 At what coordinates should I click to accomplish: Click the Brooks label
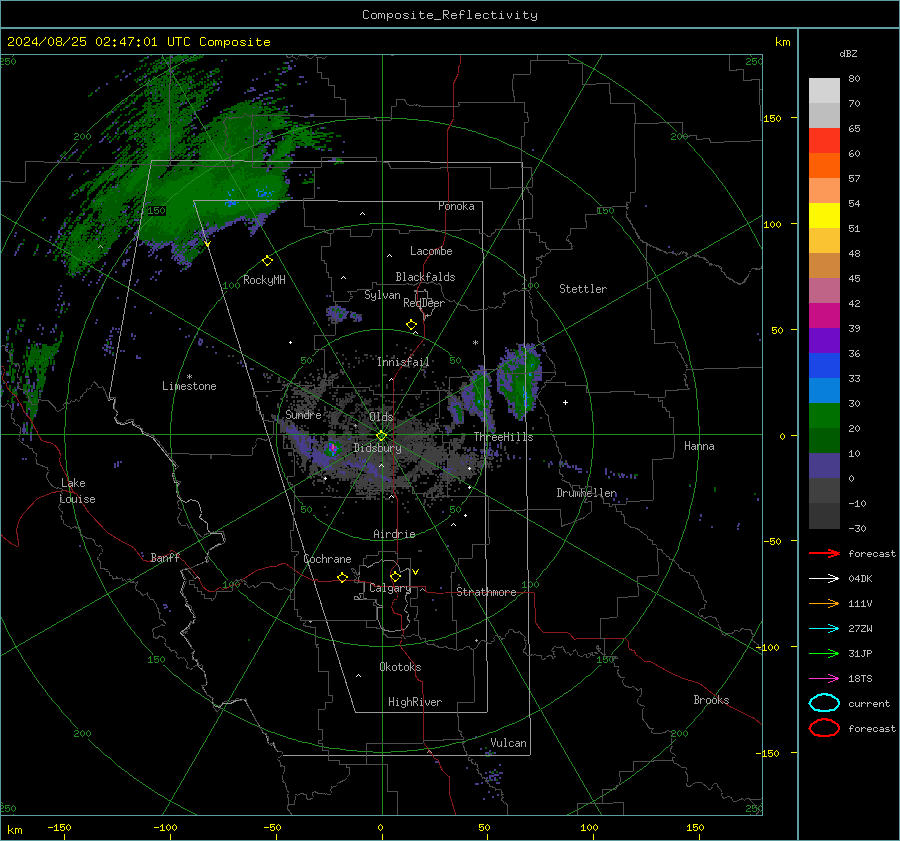pyautogui.click(x=711, y=700)
